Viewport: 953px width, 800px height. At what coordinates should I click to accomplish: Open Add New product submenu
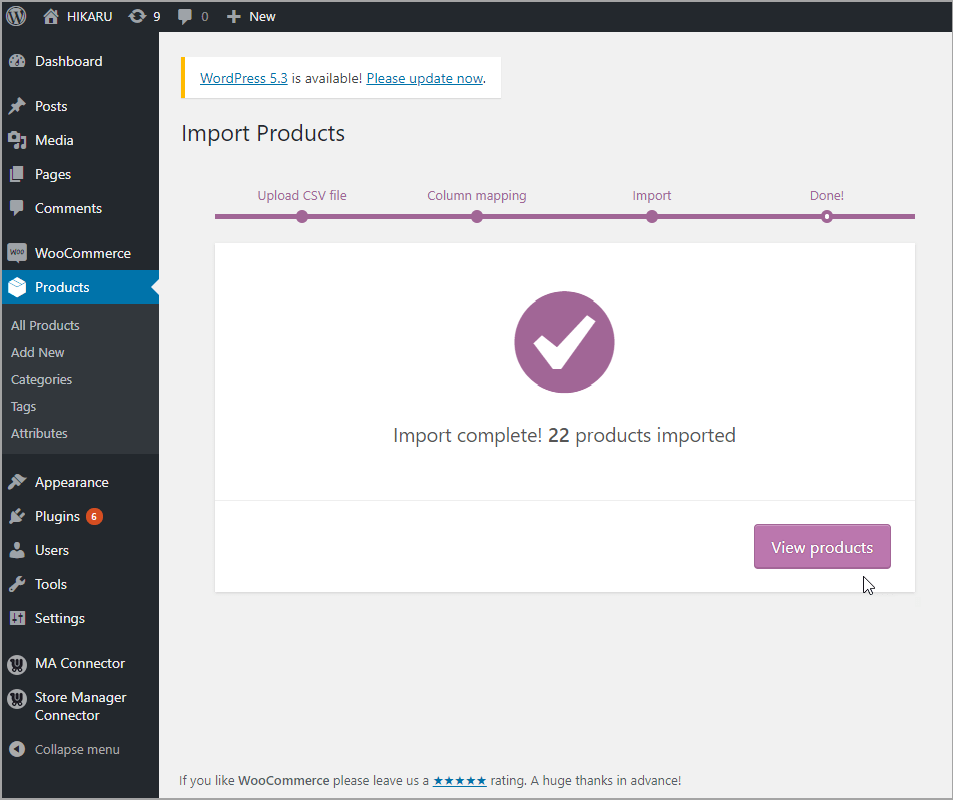38,353
